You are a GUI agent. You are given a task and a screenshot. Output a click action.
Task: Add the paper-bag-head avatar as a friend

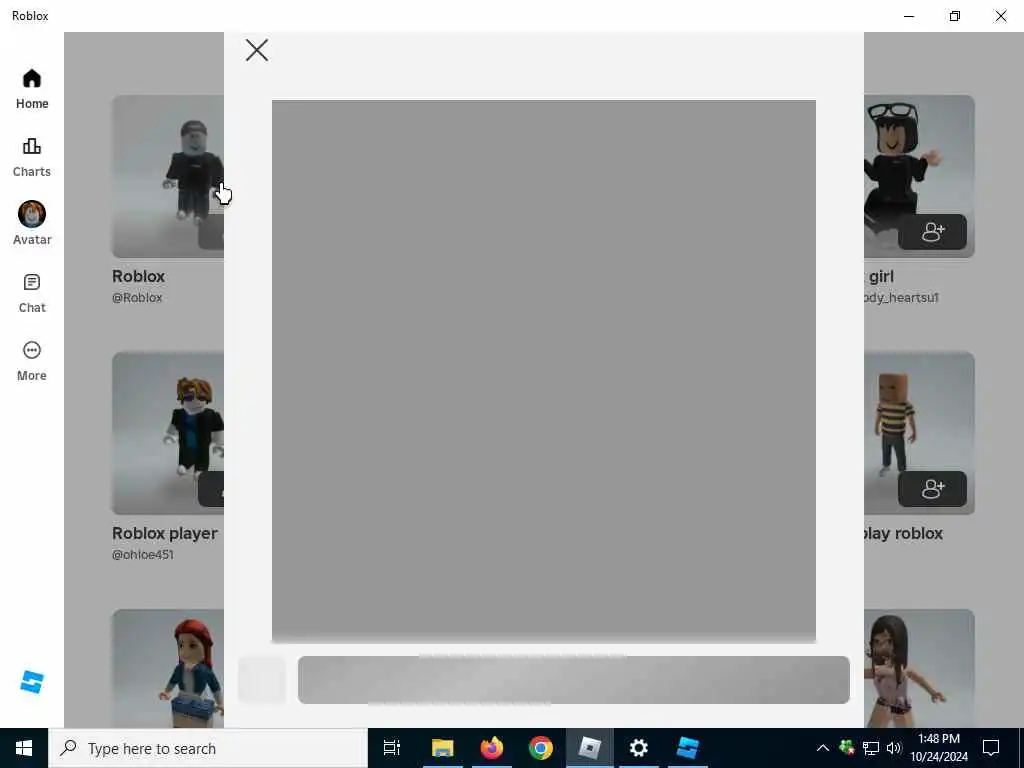(932, 488)
